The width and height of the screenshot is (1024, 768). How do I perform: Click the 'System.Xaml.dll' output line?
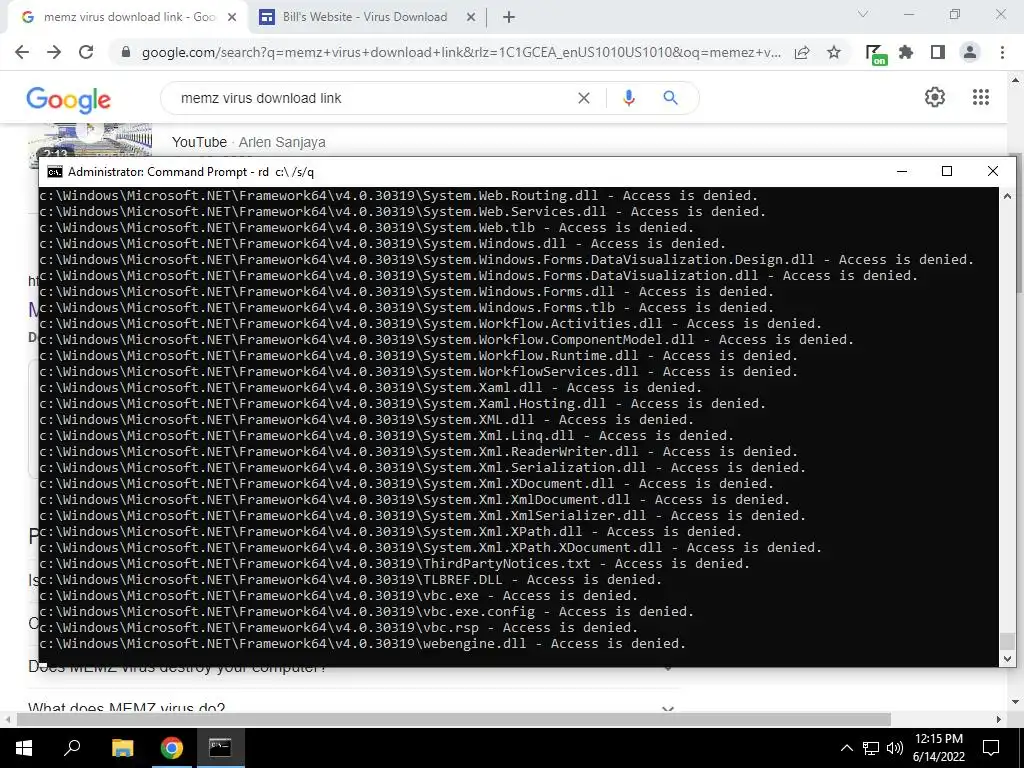[x=370, y=387]
